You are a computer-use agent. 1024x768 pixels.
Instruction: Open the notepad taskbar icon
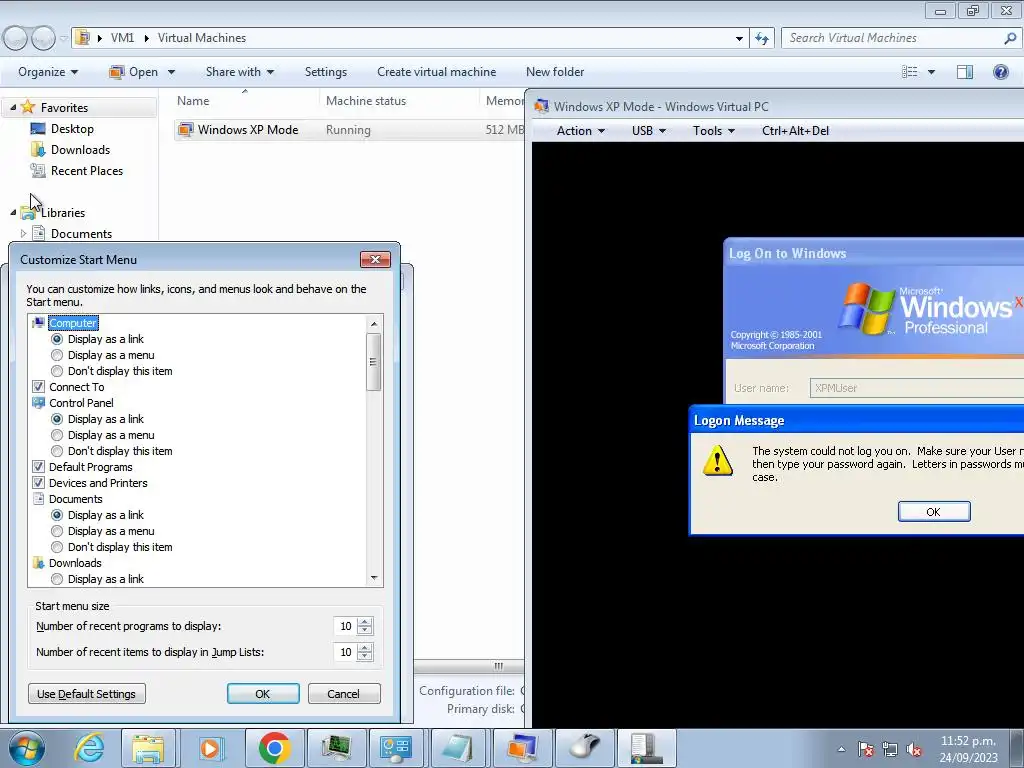coord(458,748)
